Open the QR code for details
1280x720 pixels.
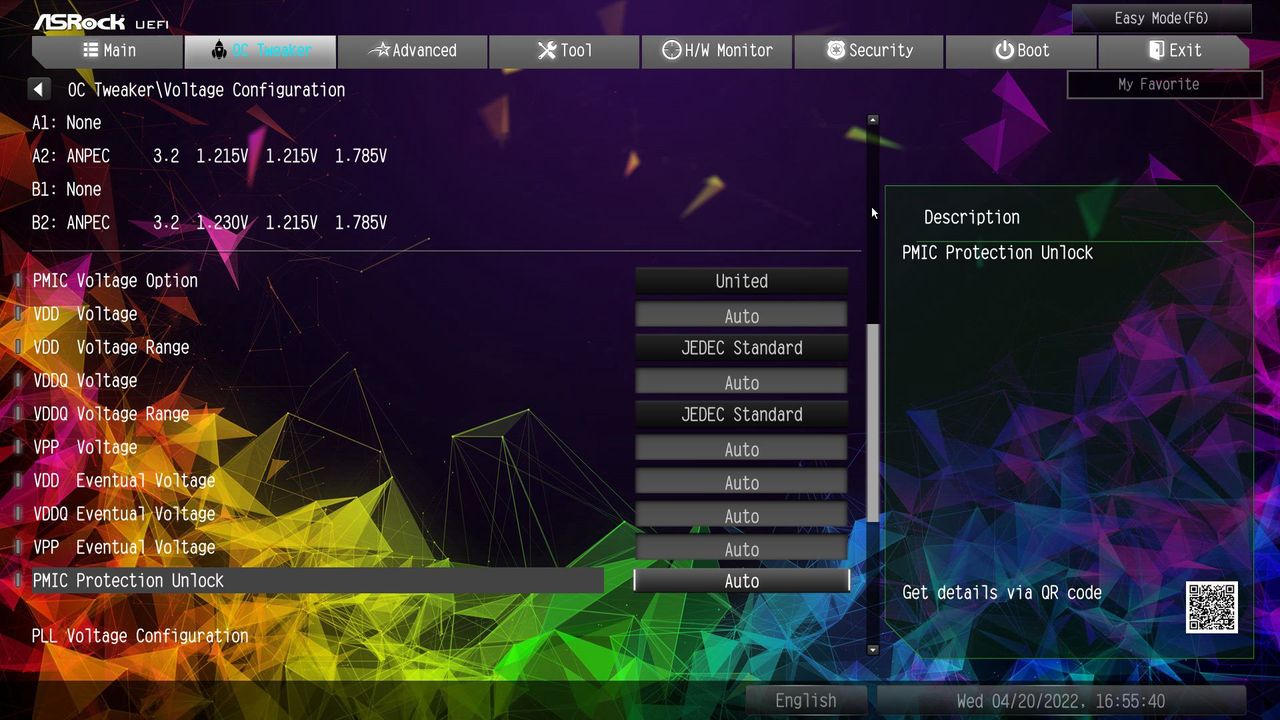(1212, 607)
